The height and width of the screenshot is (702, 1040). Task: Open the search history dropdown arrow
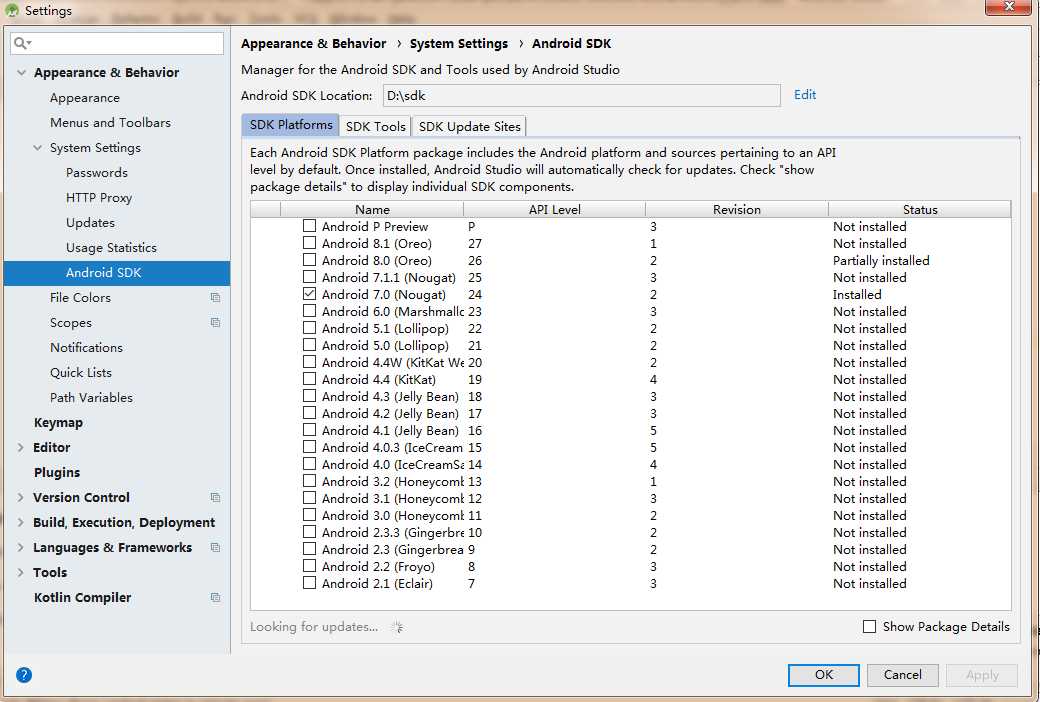click(x=29, y=44)
